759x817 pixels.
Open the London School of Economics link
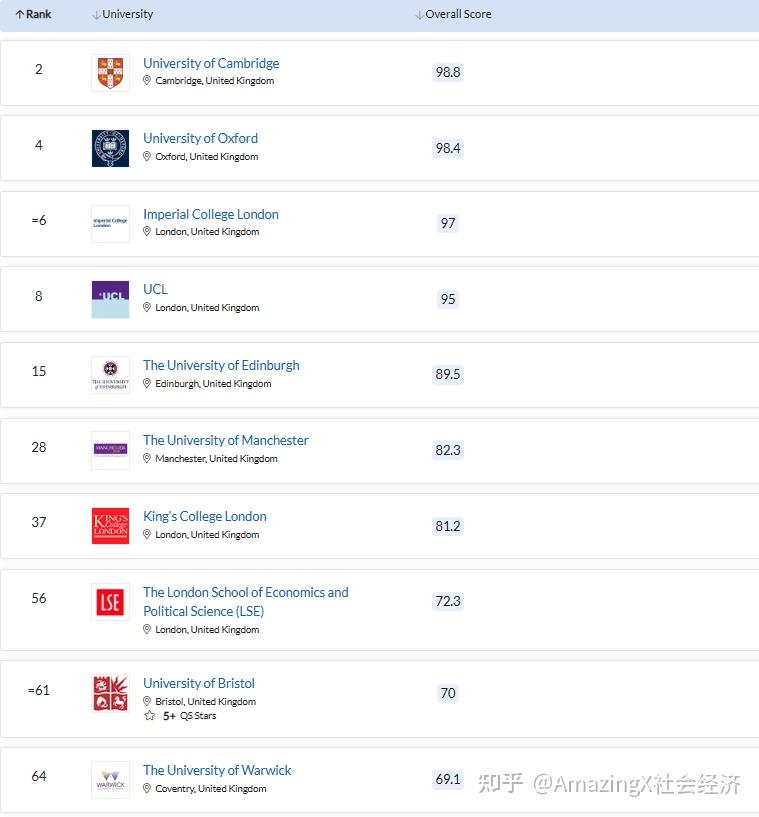246,602
